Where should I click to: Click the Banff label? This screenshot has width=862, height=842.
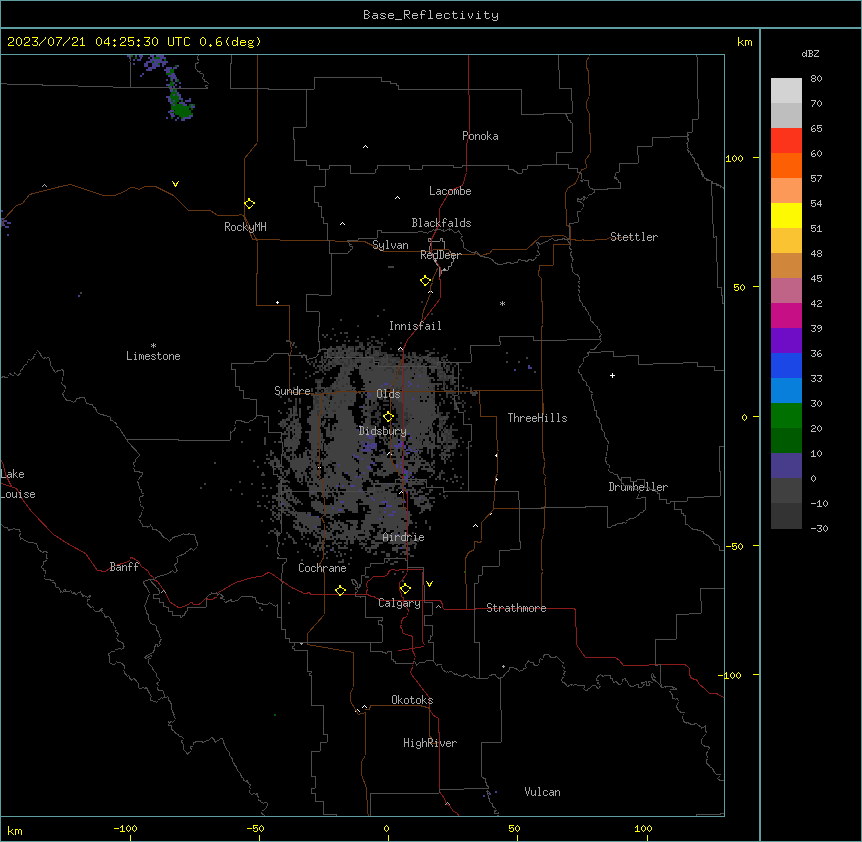[124, 567]
